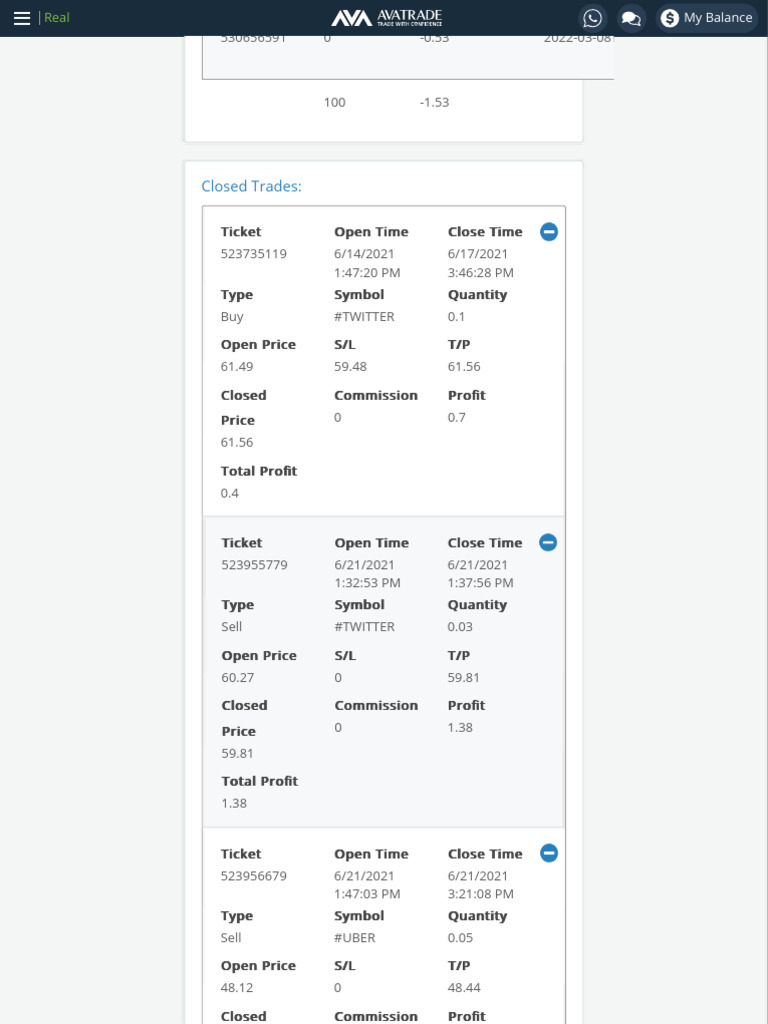Click the Sell type of the #TWITTER trade
768x1024 pixels.
(x=232, y=627)
